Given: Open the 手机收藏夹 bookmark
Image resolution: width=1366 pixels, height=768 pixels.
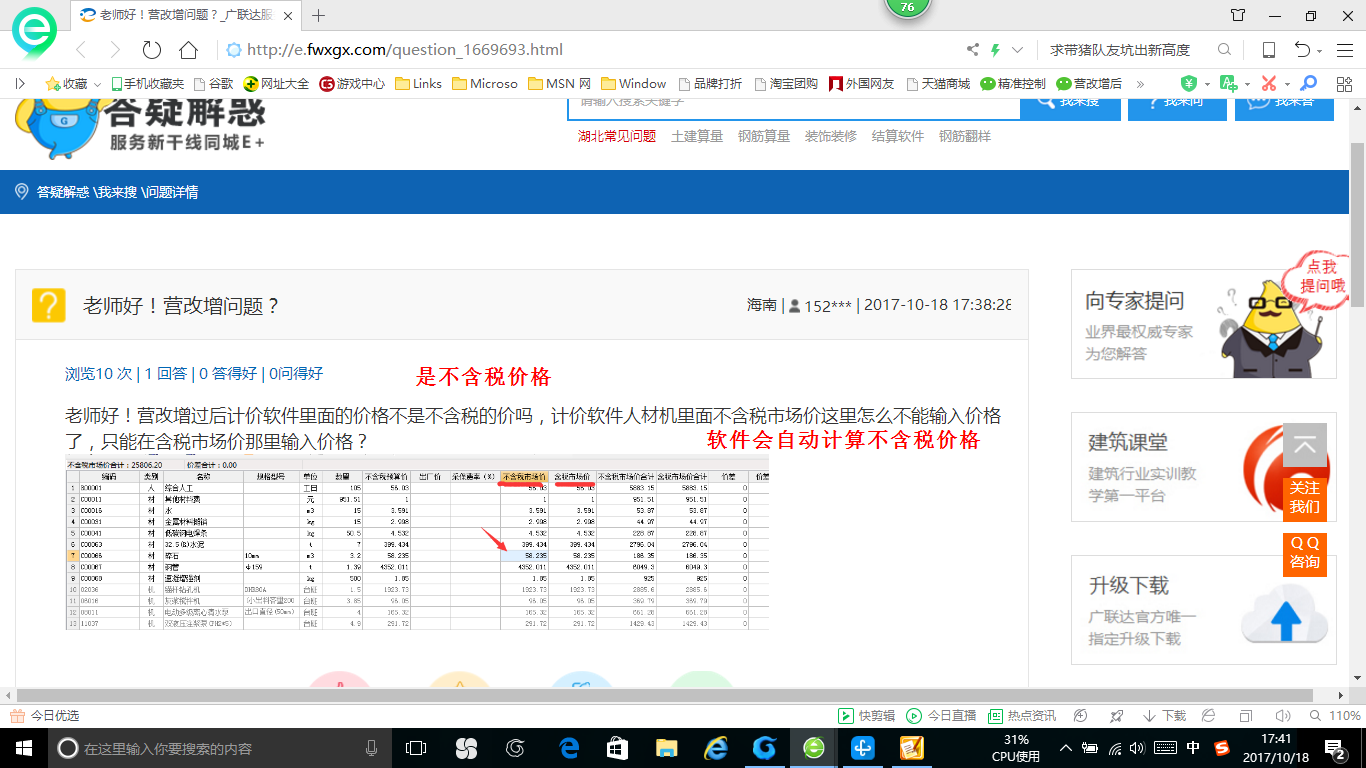Looking at the screenshot, I should coord(147,84).
